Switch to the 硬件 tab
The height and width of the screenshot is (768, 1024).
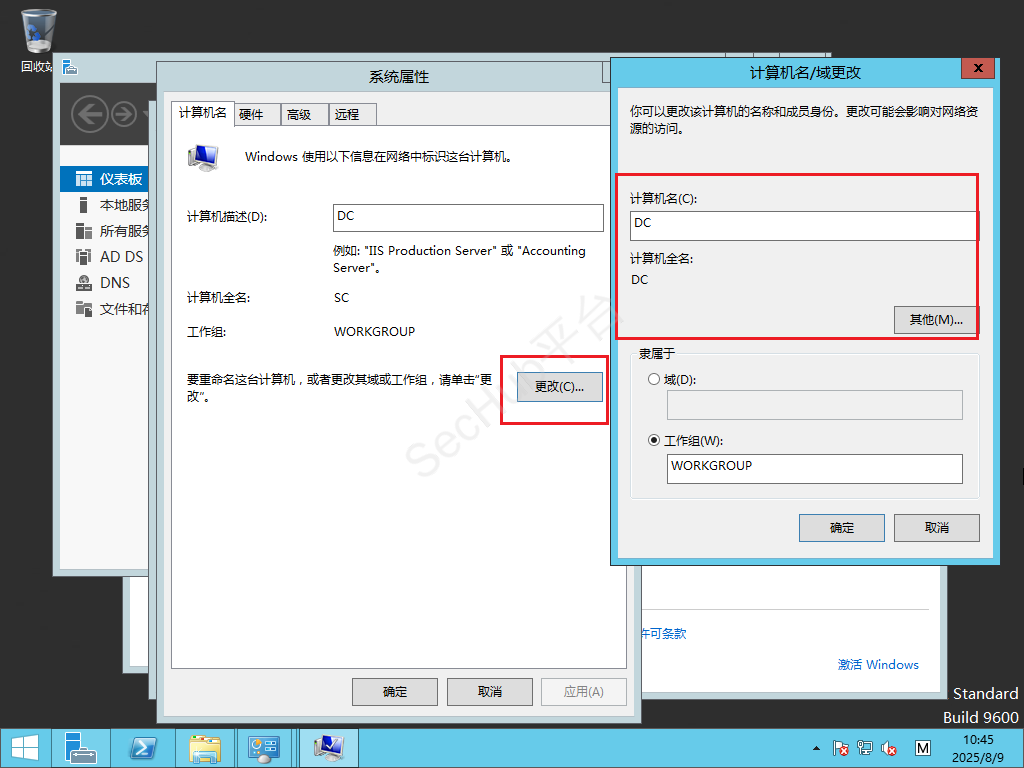tap(251, 115)
